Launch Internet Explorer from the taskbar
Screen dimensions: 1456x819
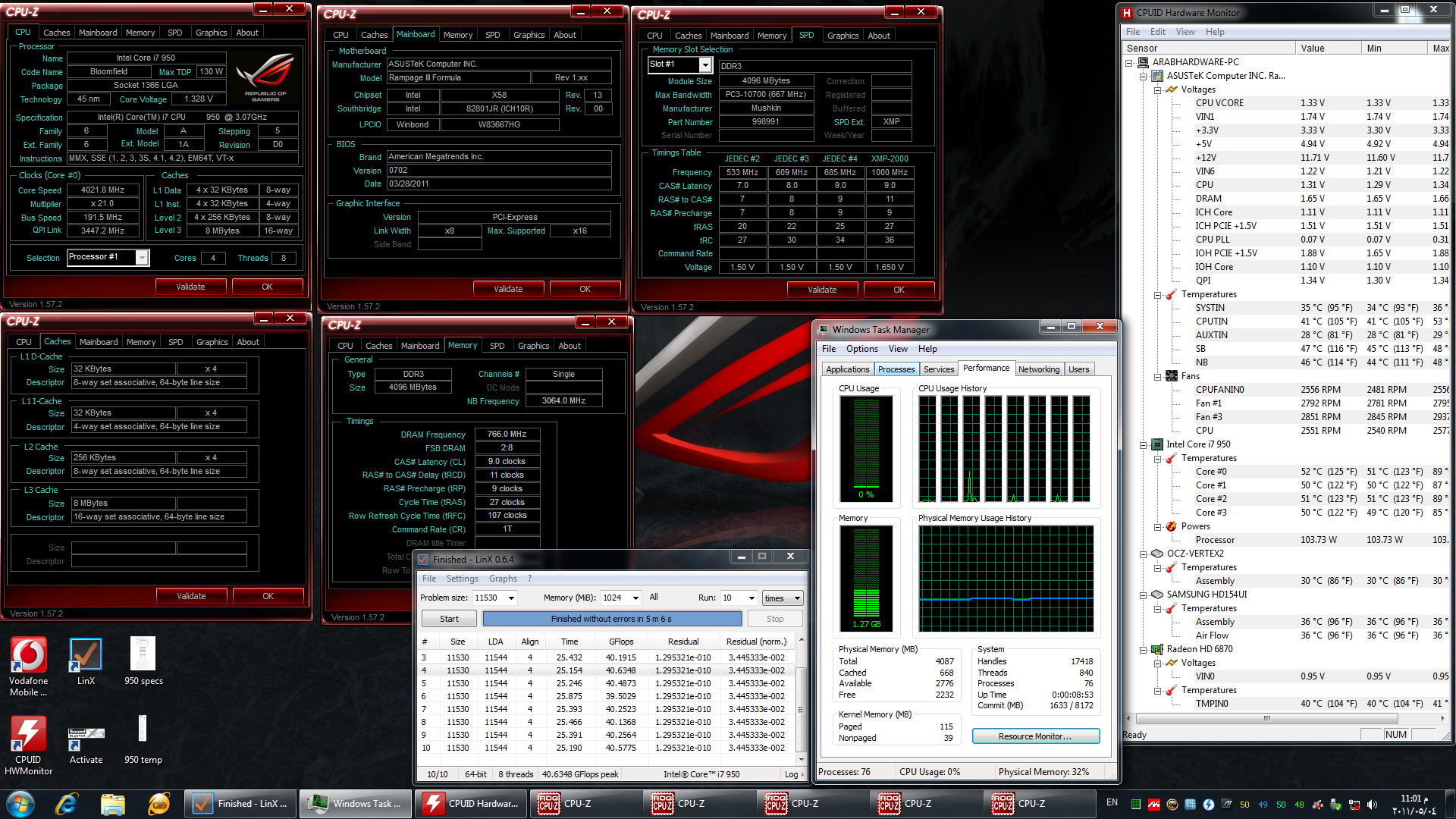pos(67,804)
